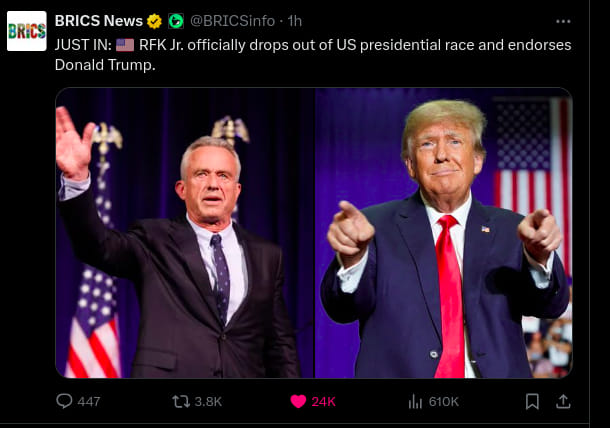Open the three-dot more options menu
The height and width of the screenshot is (428, 610).
pyautogui.click(x=563, y=20)
